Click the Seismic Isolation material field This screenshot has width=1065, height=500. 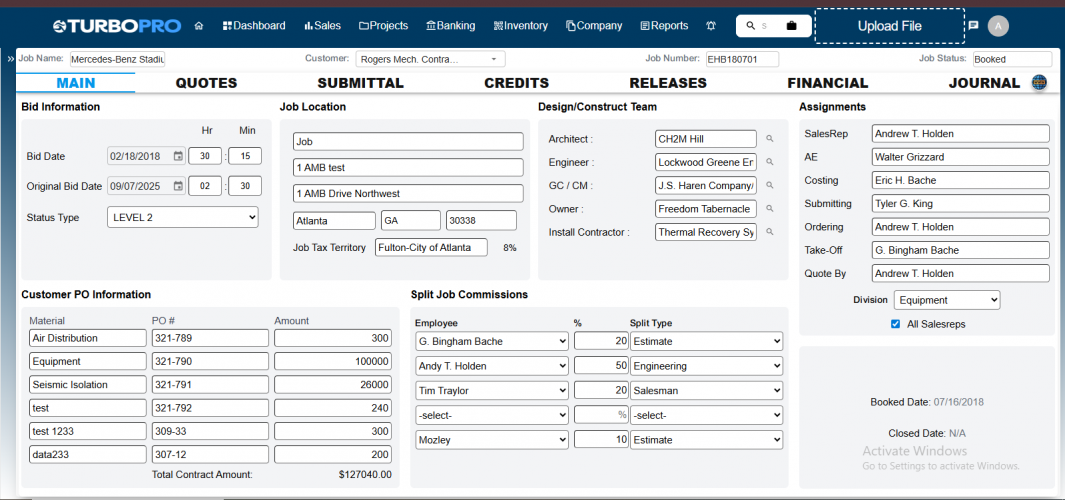(88, 385)
